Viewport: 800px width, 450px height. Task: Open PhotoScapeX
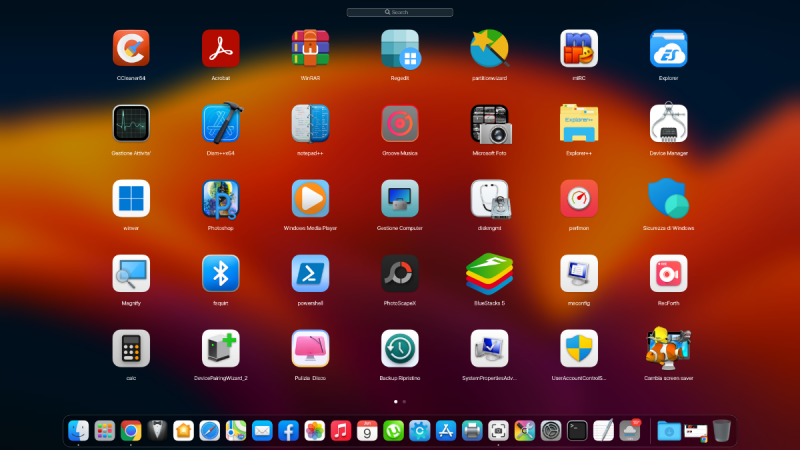[x=400, y=273]
